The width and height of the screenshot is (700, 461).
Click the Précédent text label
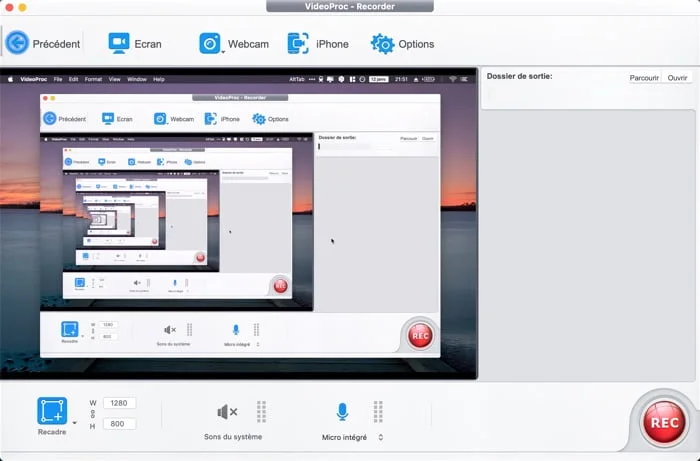pyautogui.click(x=56, y=44)
